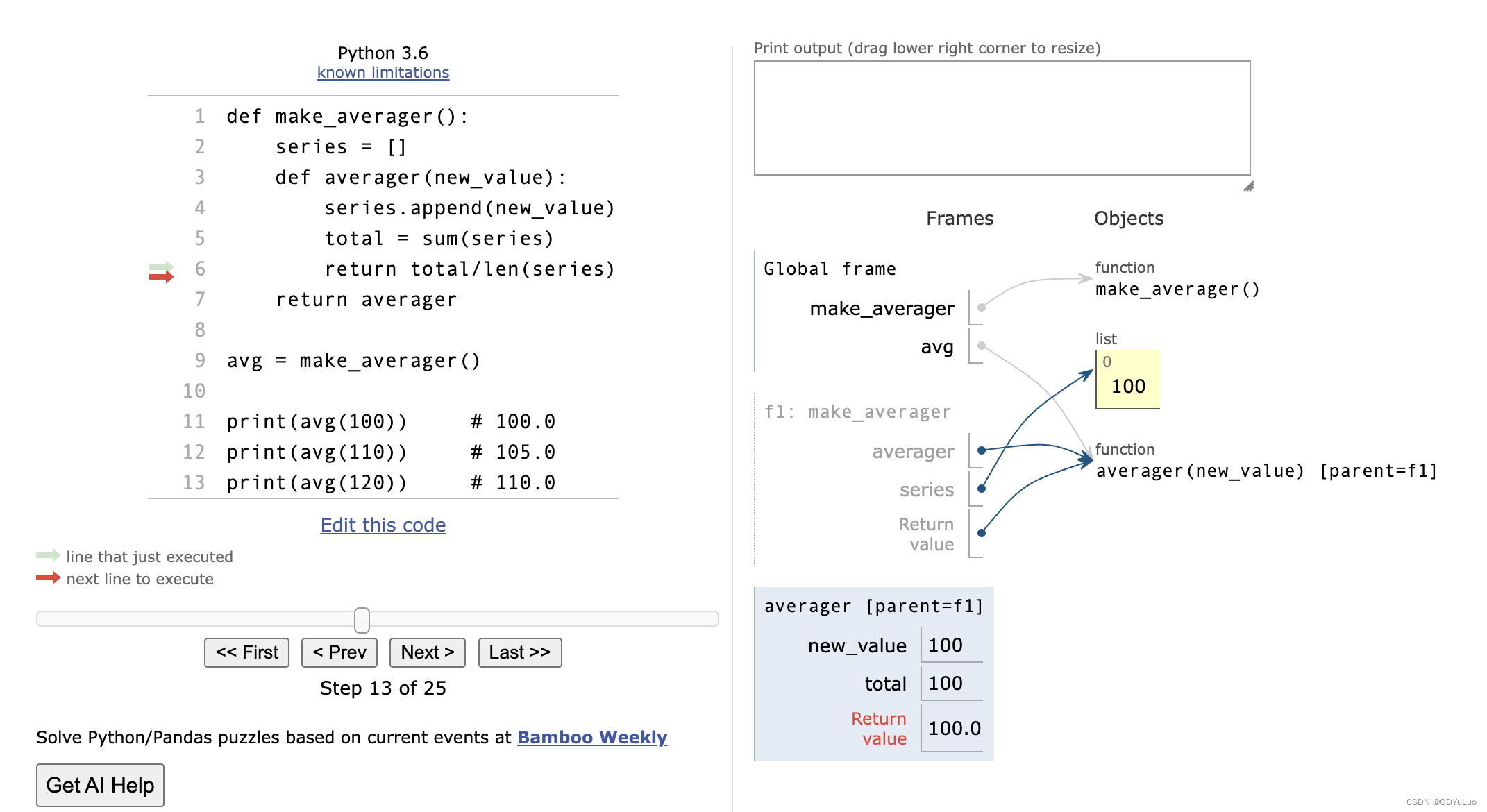Image resolution: width=1487 pixels, height=812 pixels.
Task: Click the red next-line arrow at line 6
Action: point(161,277)
